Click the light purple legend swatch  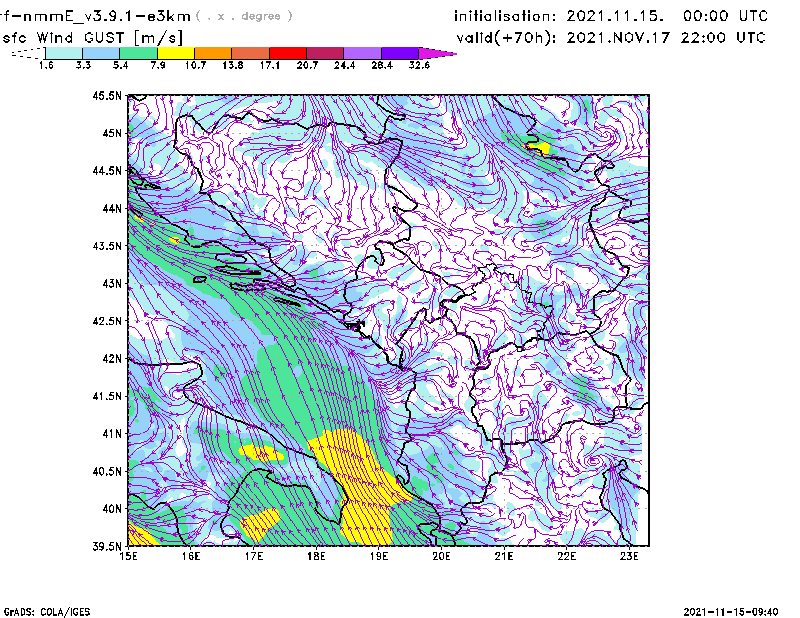point(363,53)
